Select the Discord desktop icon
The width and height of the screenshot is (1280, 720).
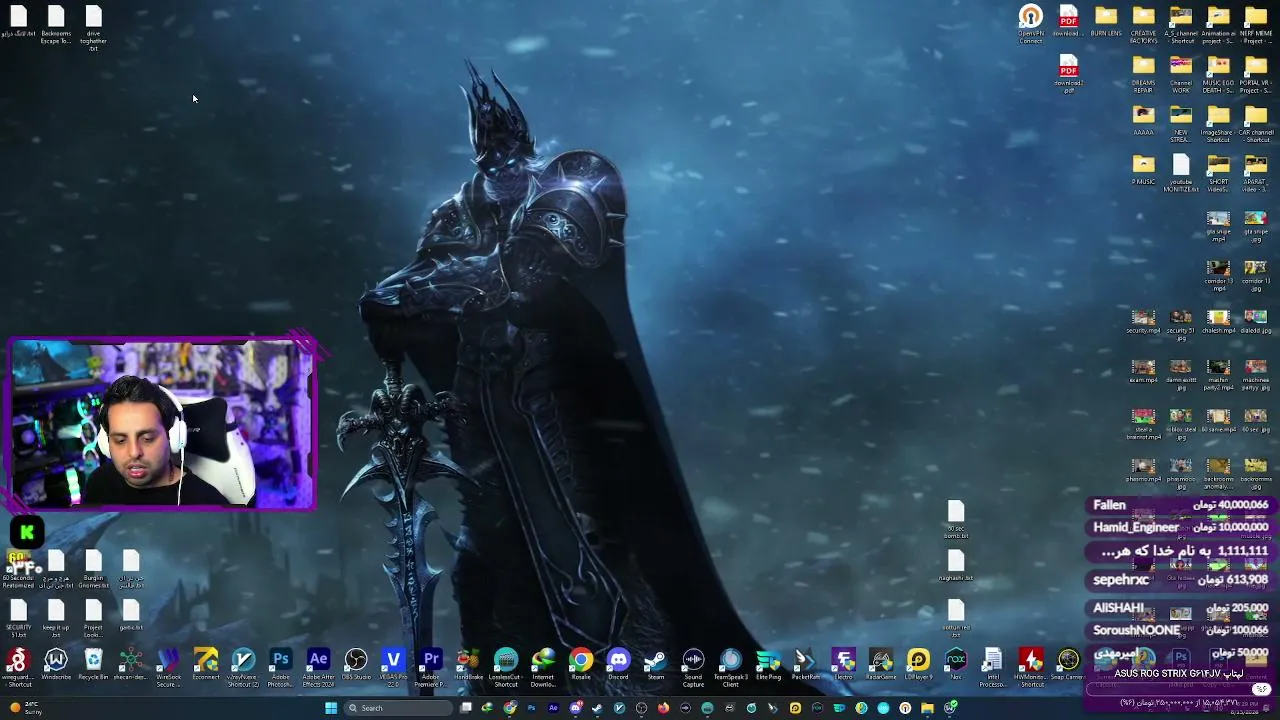tap(618, 665)
